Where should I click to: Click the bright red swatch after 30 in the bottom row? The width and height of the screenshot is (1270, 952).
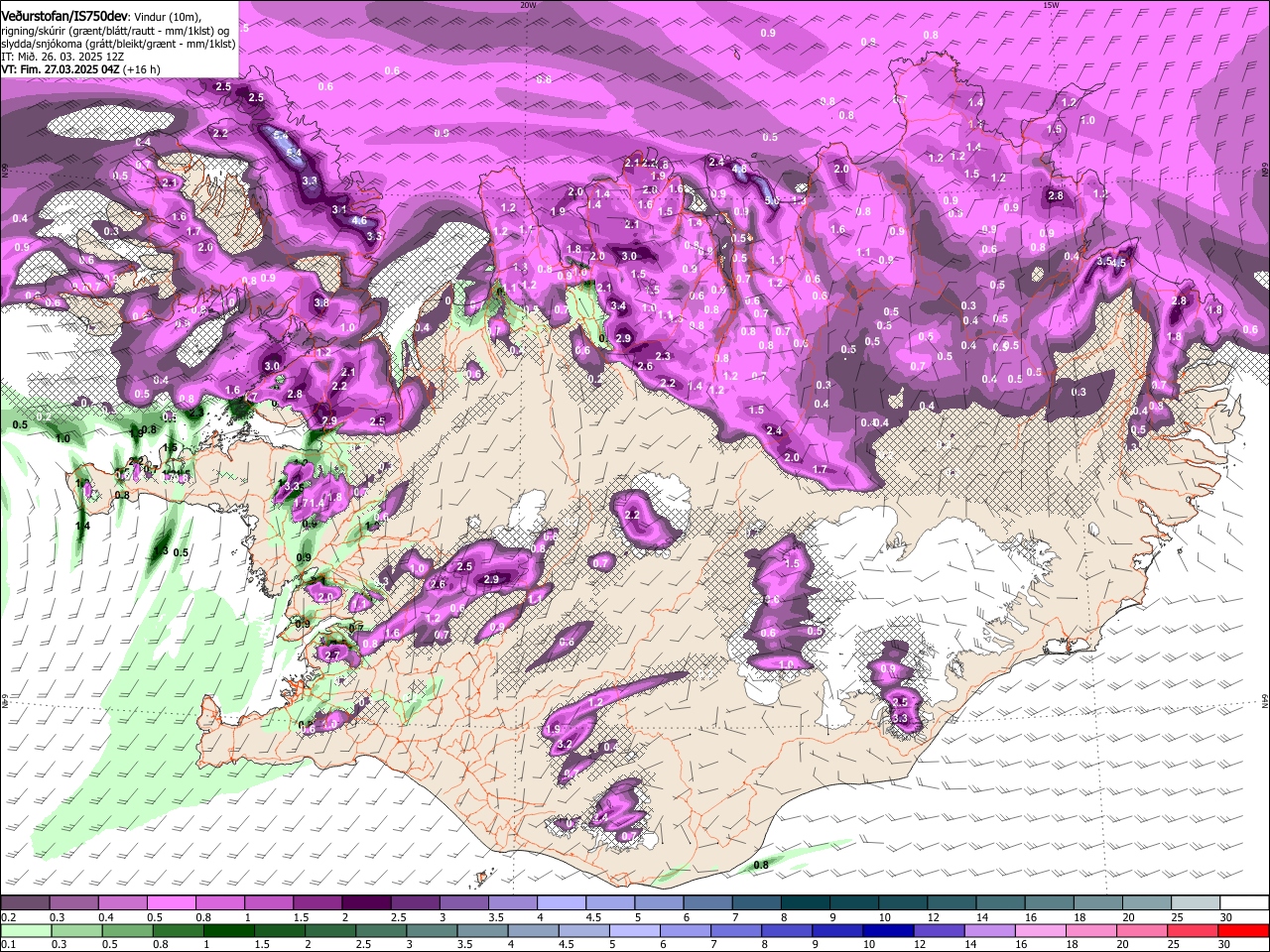1244,930
